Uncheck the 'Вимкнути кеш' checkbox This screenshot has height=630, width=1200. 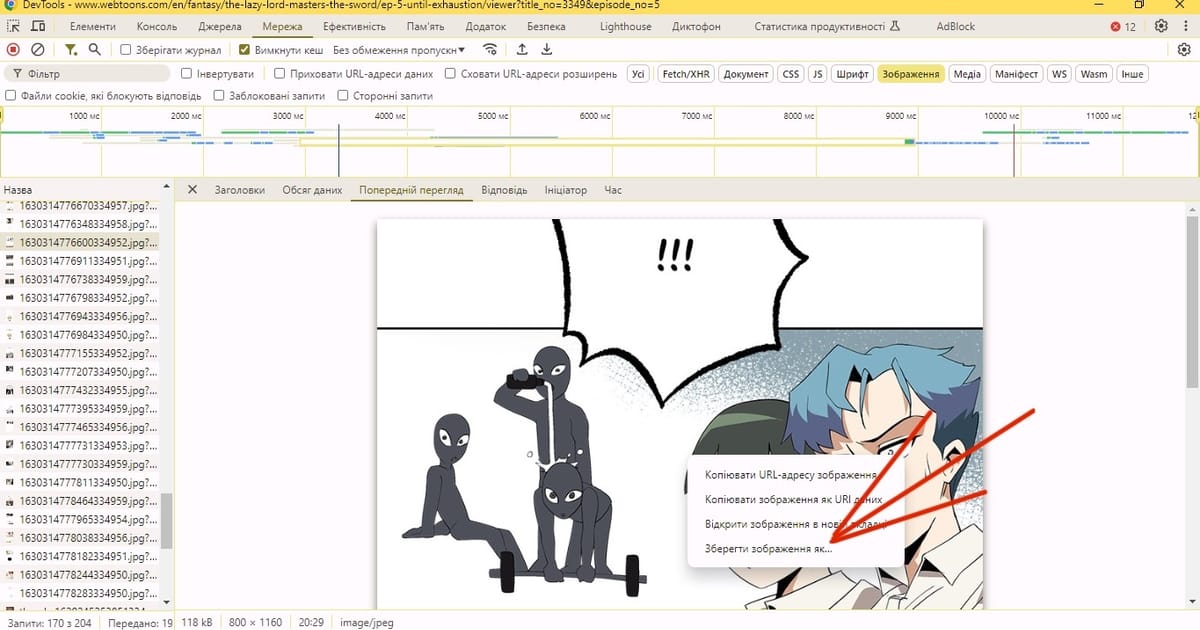[245, 49]
